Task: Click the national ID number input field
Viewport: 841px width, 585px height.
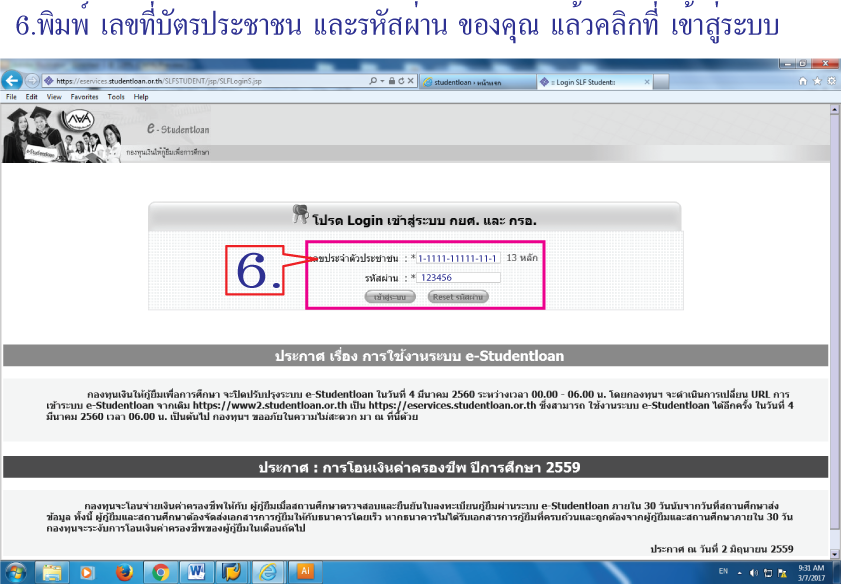Action: click(459, 258)
